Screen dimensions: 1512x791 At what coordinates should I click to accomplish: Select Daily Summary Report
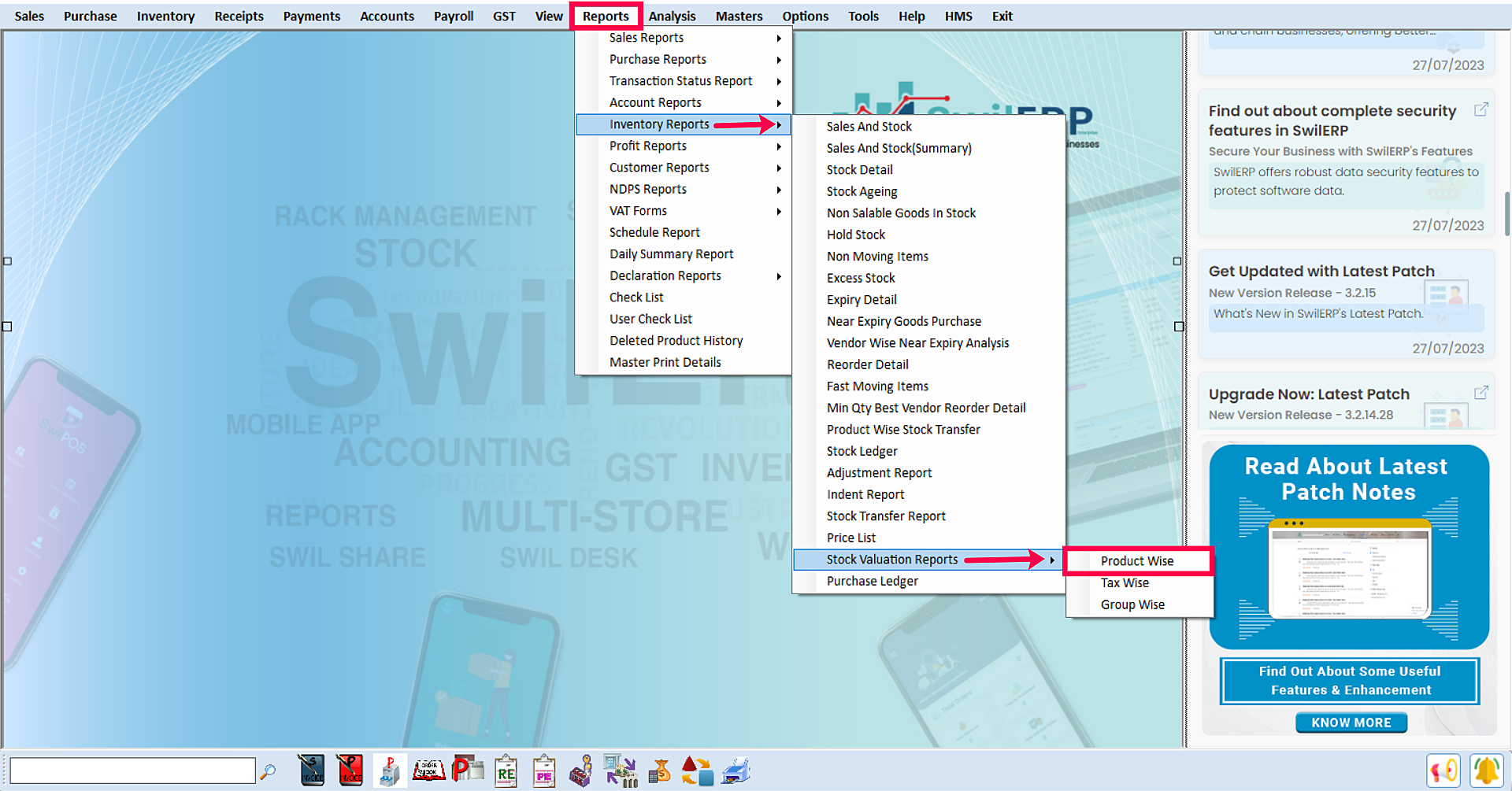click(x=683, y=254)
